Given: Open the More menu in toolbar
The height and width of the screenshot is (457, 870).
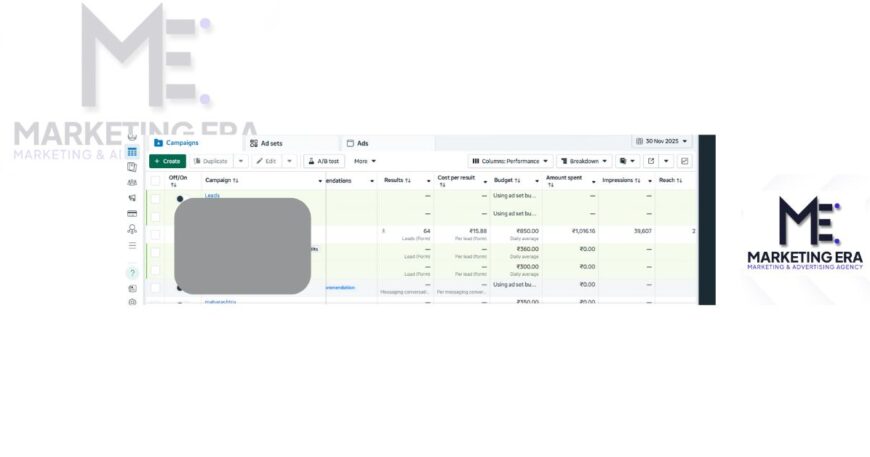Looking at the screenshot, I should (x=365, y=161).
